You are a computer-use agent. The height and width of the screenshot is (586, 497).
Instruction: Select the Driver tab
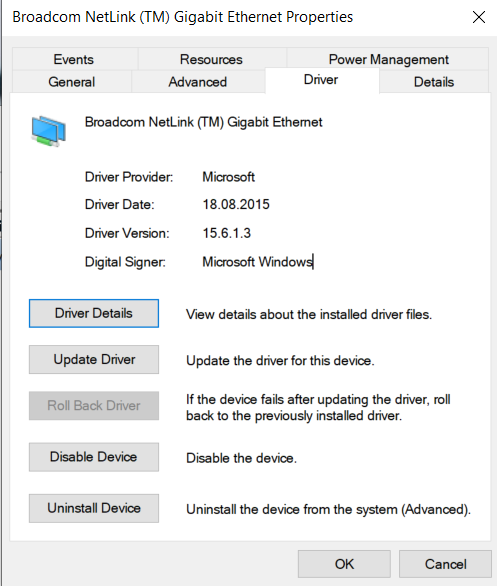click(321, 80)
